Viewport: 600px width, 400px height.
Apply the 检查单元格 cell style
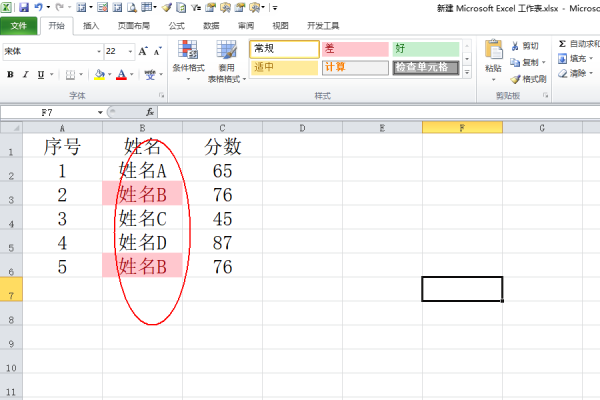point(426,68)
